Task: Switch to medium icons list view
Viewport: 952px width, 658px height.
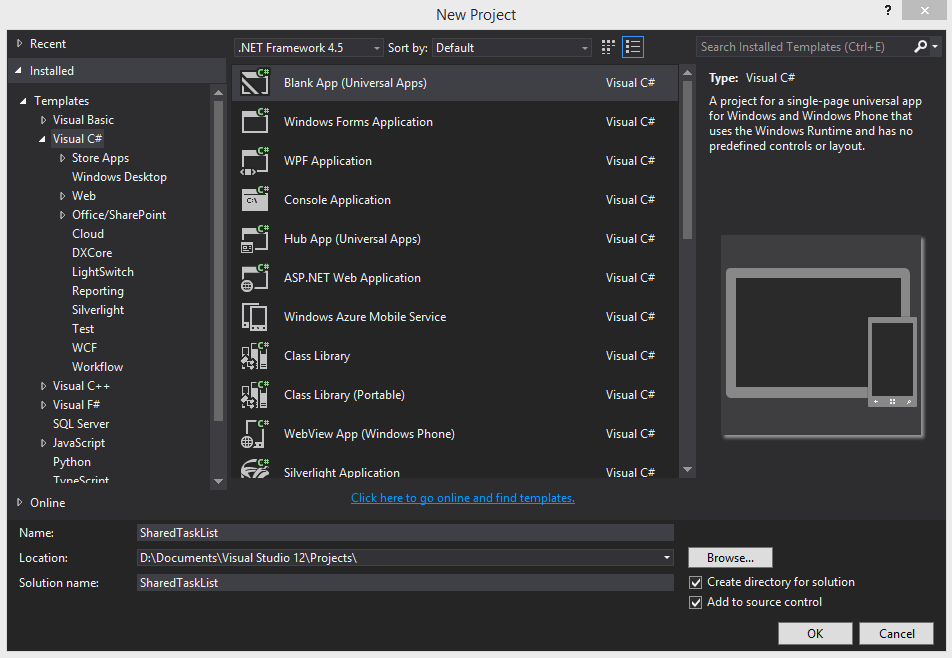Action: 633,47
